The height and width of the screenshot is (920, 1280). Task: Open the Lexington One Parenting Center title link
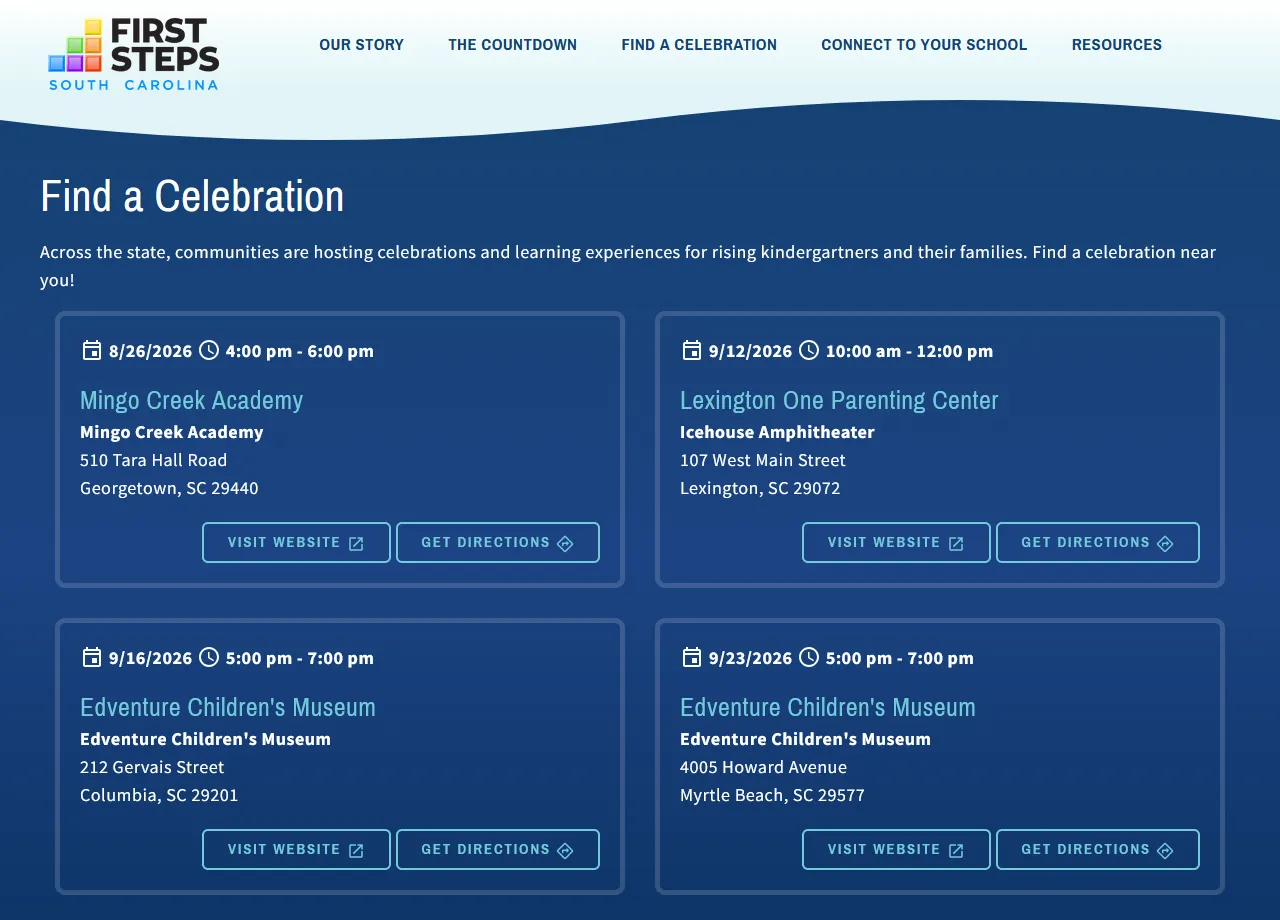(839, 400)
